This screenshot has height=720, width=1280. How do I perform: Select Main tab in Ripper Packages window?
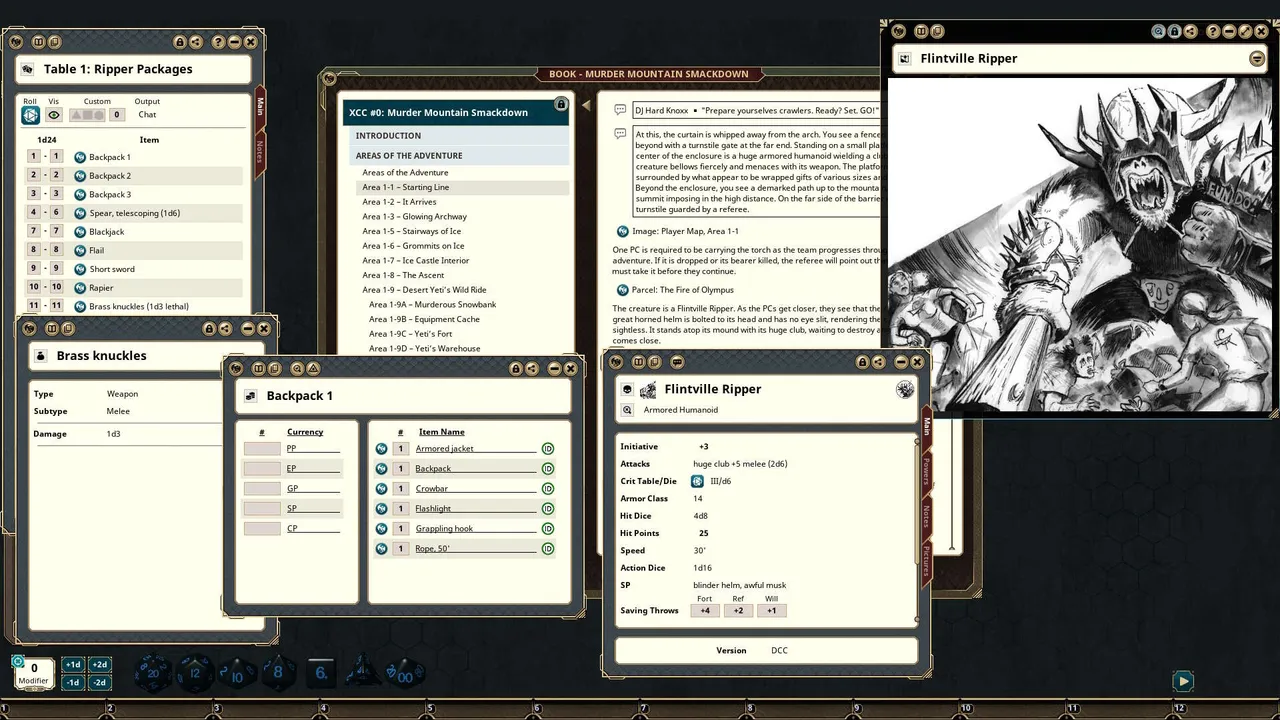coord(259,106)
